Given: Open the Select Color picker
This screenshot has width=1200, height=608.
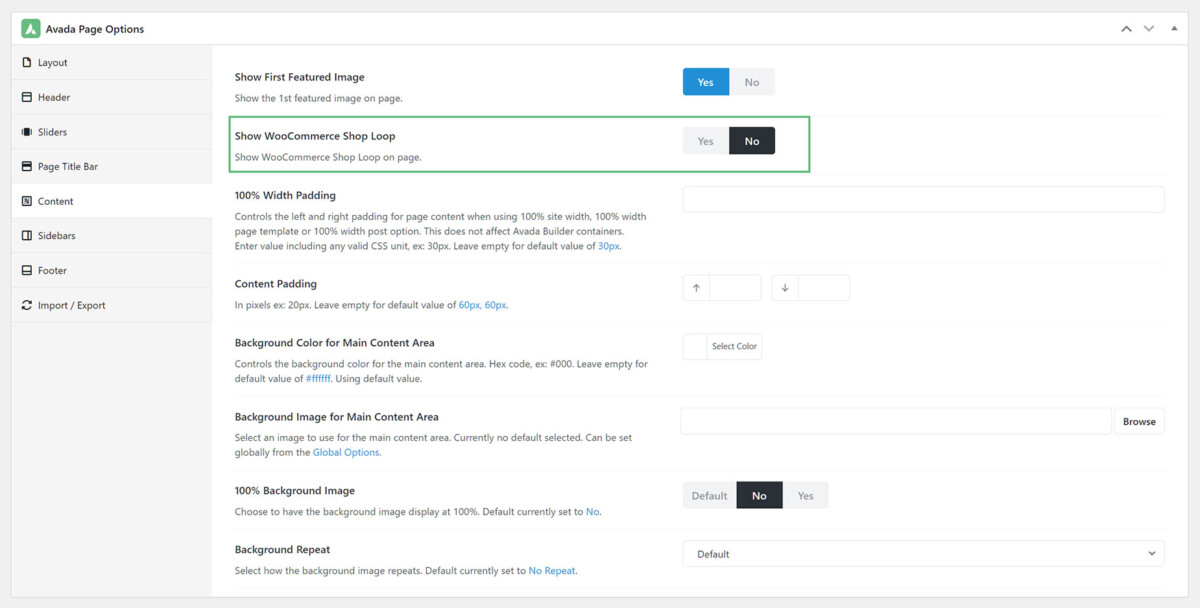Looking at the screenshot, I should point(737,346).
